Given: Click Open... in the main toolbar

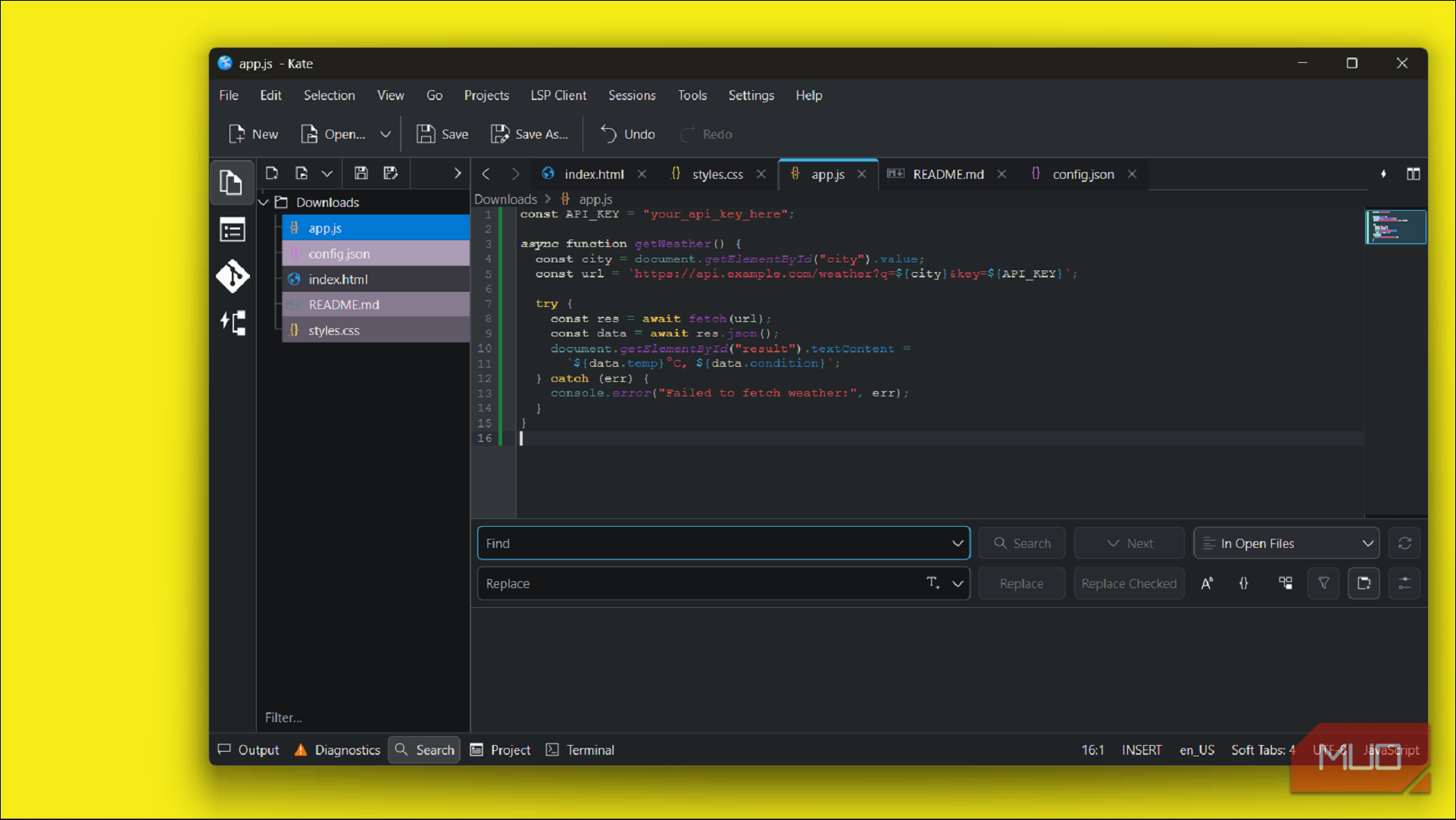Looking at the screenshot, I should (x=333, y=134).
